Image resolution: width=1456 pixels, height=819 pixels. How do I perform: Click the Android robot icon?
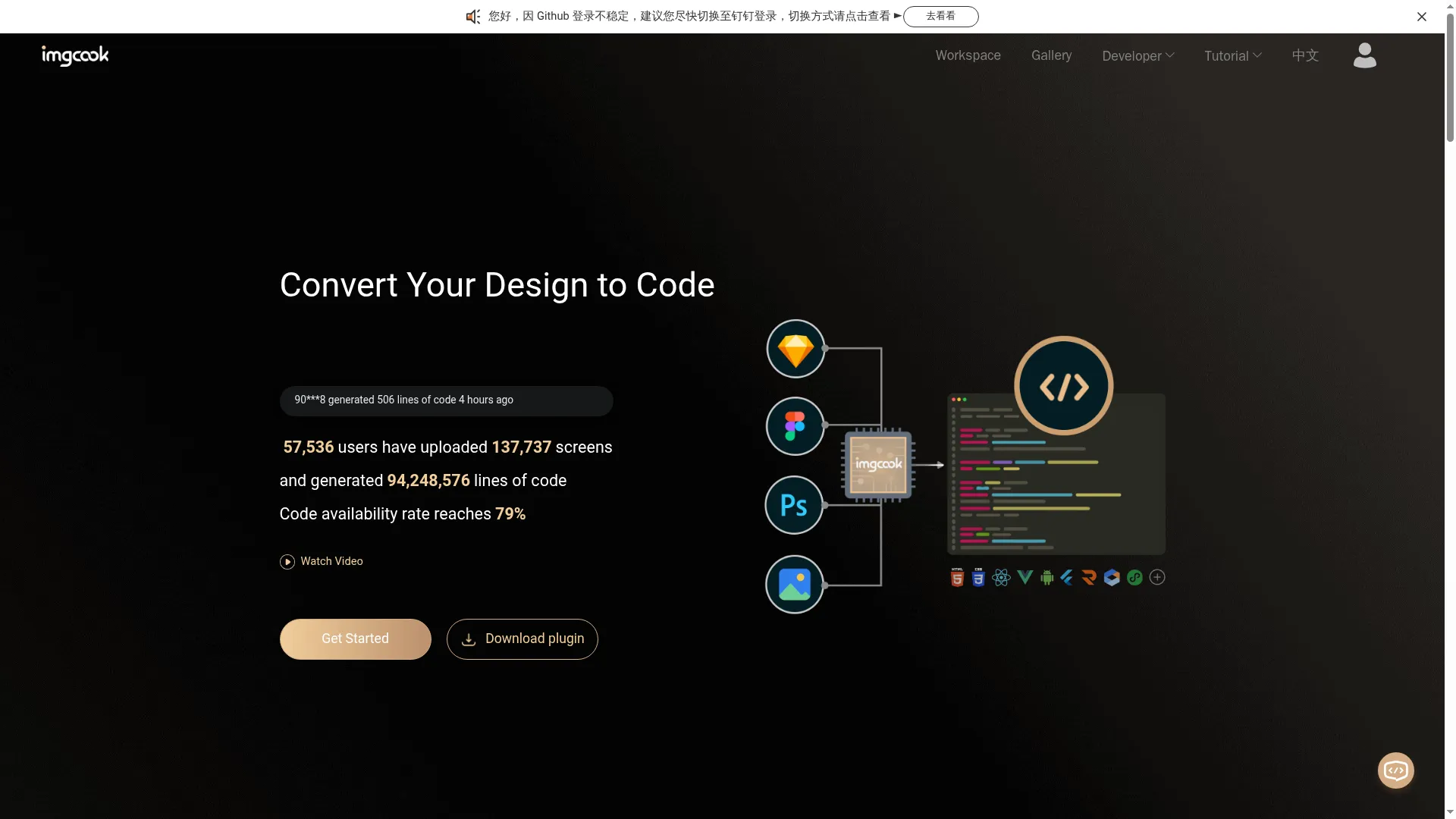tap(1047, 578)
